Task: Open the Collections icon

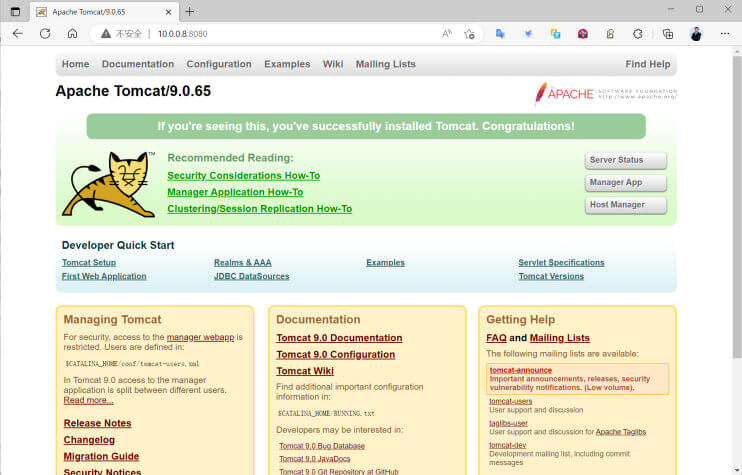Action: (x=668, y=34)
